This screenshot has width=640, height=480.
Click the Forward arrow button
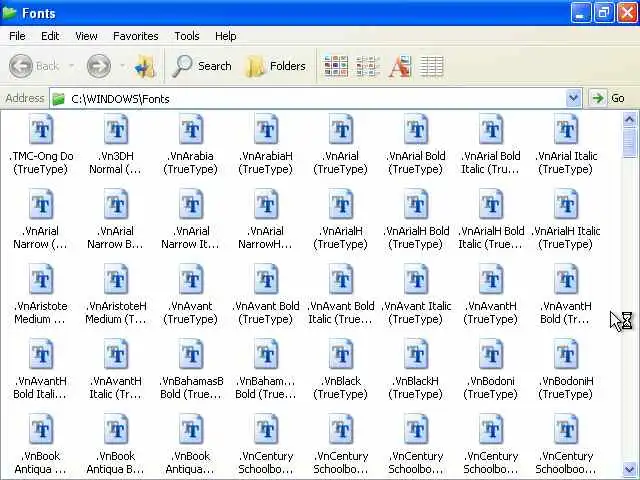[98, 66]
